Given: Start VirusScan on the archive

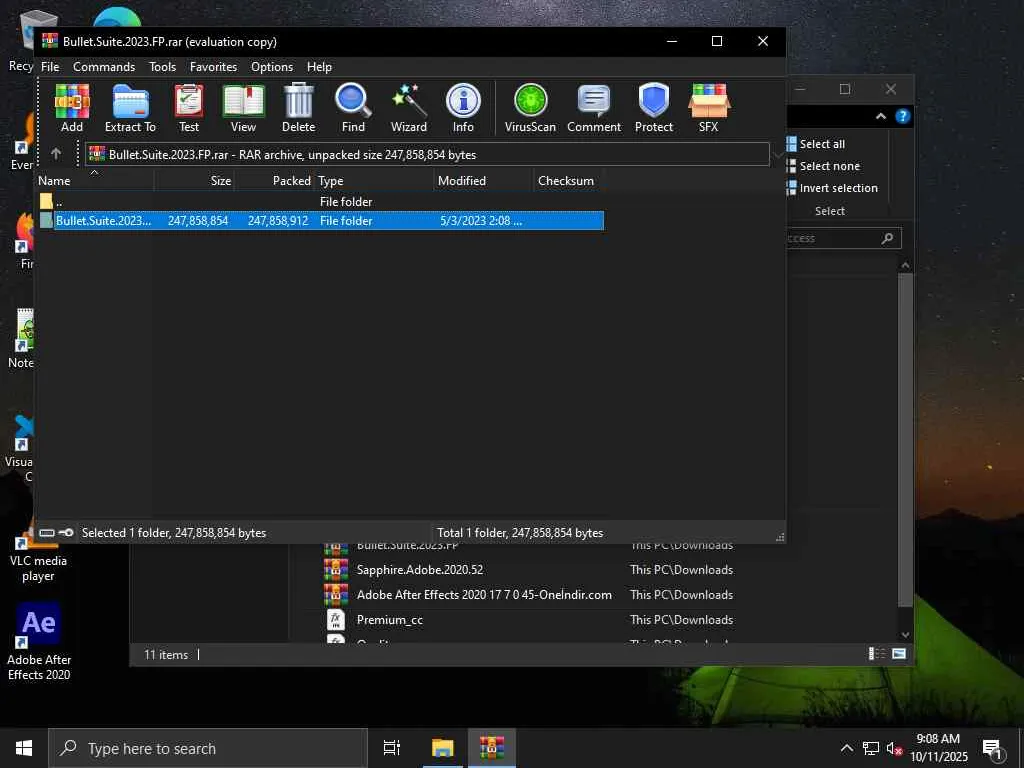Looking at the screenshot, I should pos(530,108).
